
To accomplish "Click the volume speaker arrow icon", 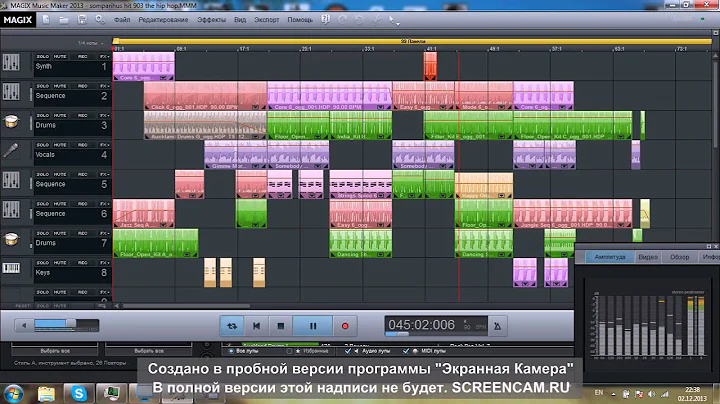I will (23, 325).
